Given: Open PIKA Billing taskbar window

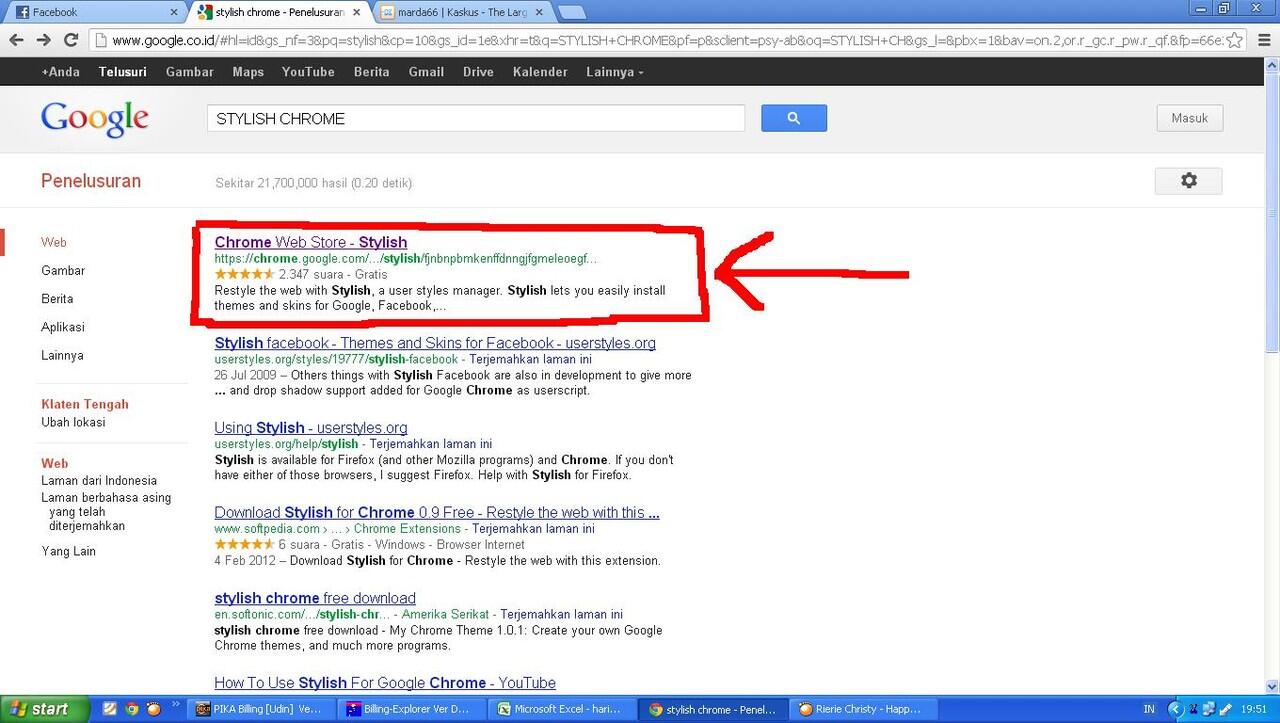Looking at the screenshot, I should point(260,709).
